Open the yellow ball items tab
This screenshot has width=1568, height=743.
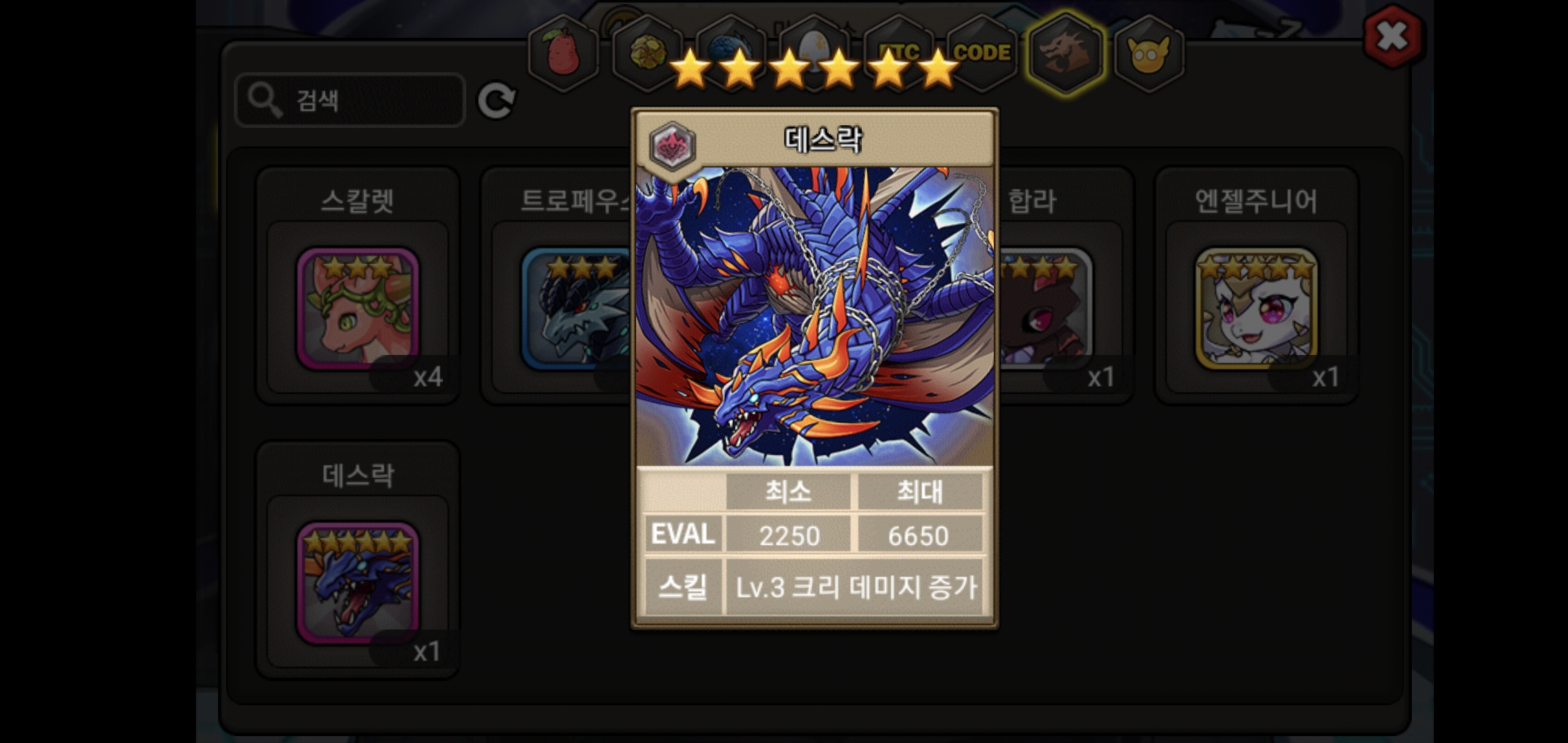(x=646, y=53)
